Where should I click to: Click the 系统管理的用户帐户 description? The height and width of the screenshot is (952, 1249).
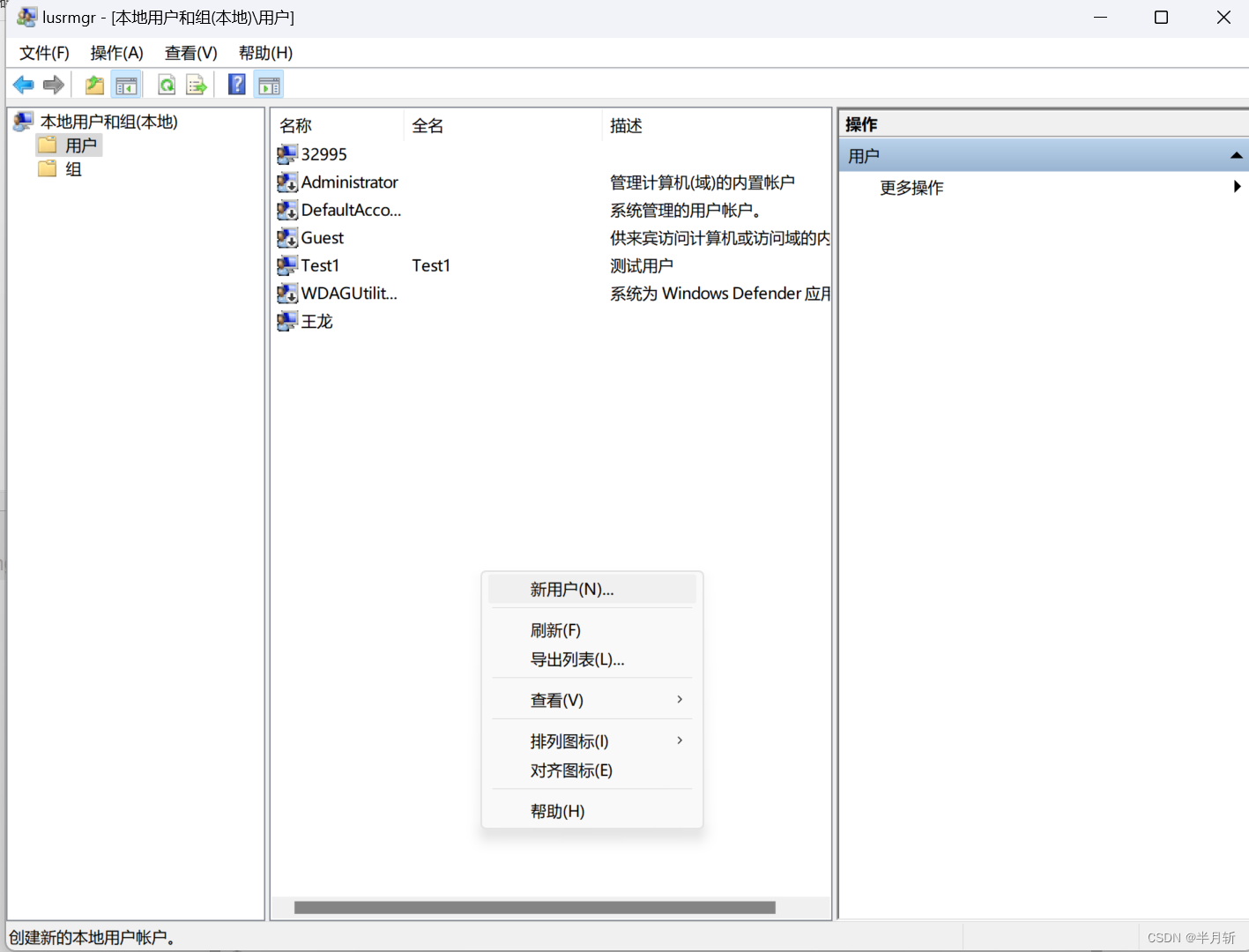(686, 210)
